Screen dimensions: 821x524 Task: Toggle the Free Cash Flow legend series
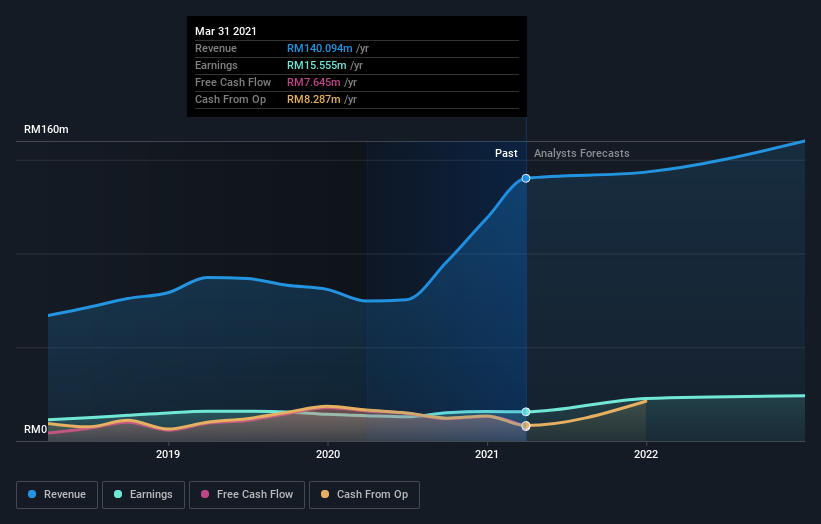click(247, 495)
